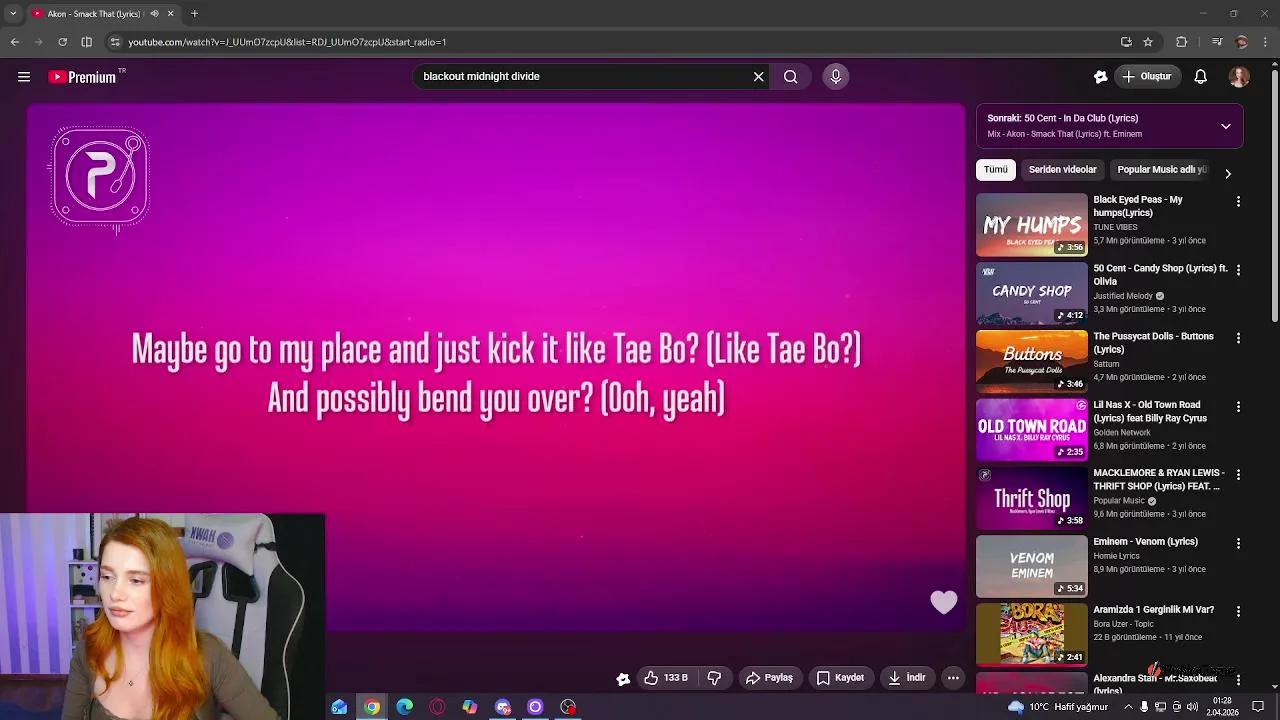Open options for 50 Cent Candy Shop
1280x720 pixels.
(x=1238, y=270)
